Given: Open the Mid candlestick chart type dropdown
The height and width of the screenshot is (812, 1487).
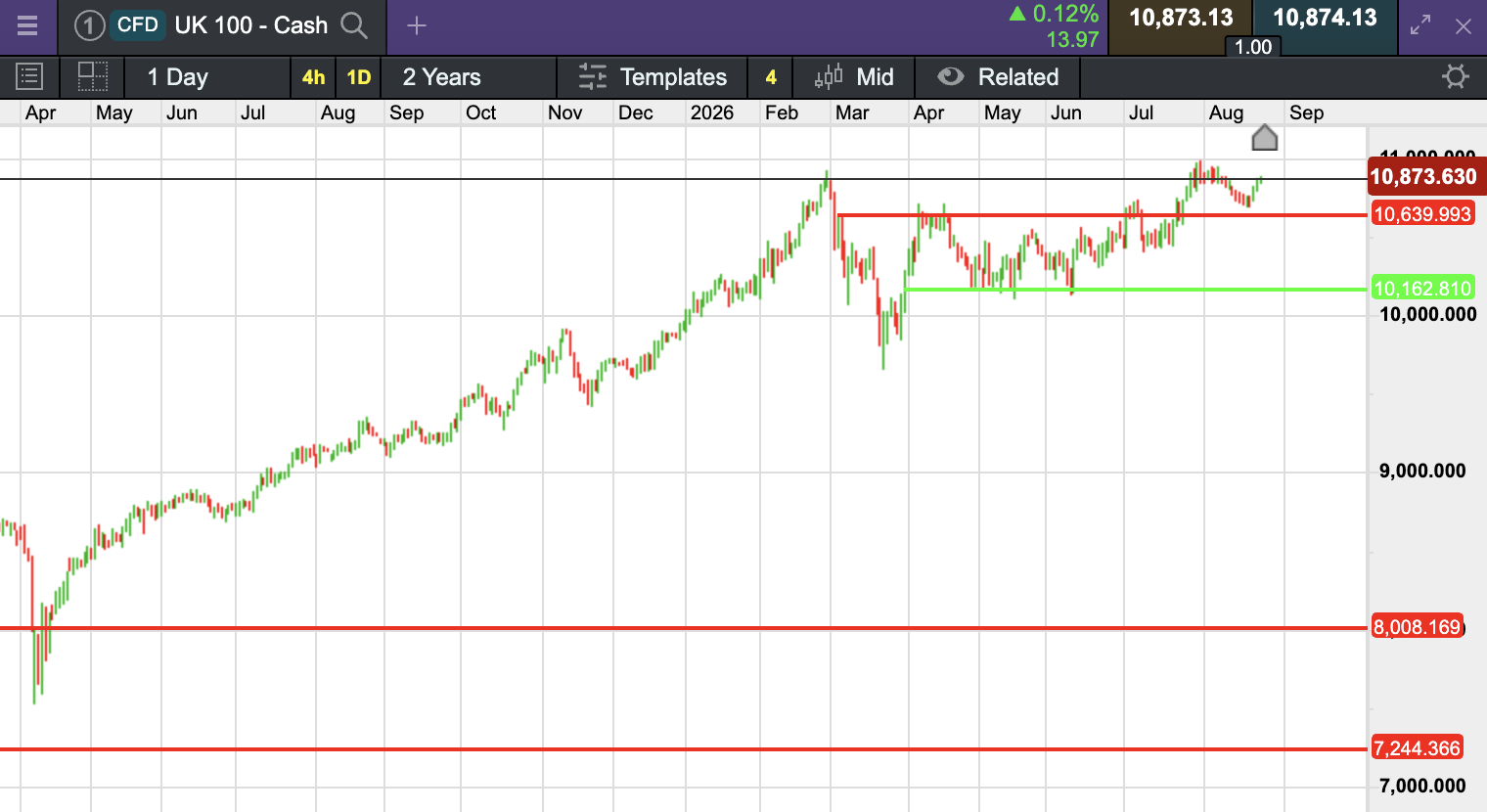Looking at the screenshot, I should (854, 77).
